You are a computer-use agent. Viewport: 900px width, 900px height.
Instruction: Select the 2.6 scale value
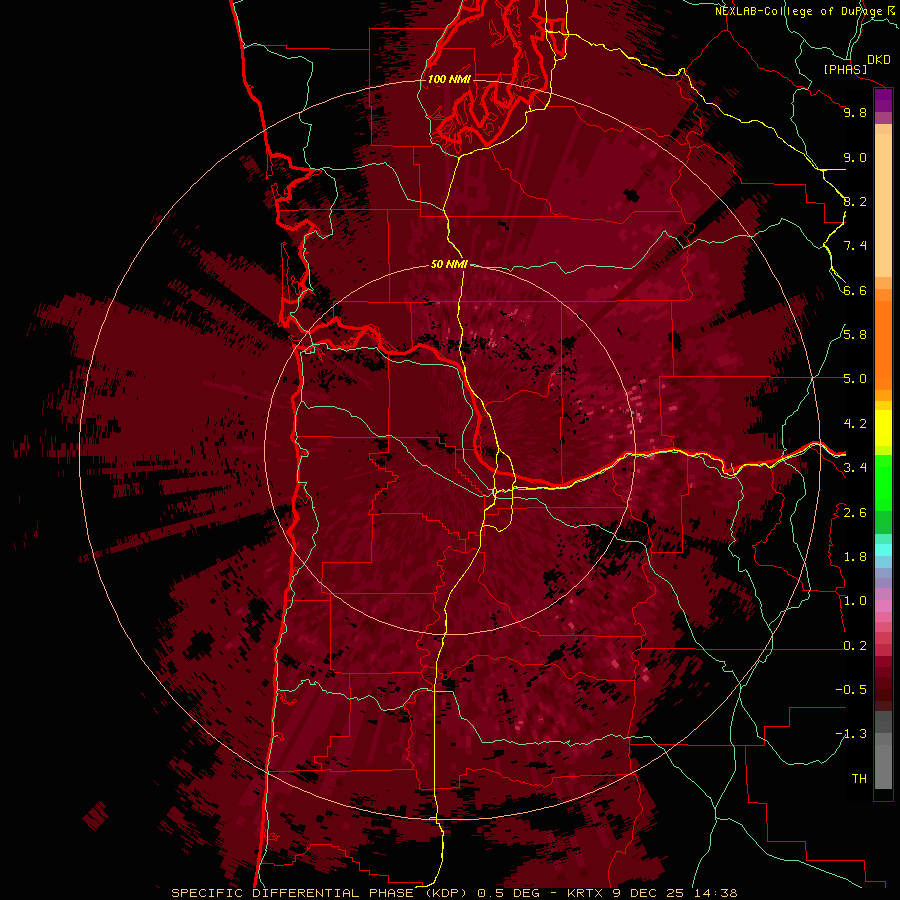(x=855, y=513)
